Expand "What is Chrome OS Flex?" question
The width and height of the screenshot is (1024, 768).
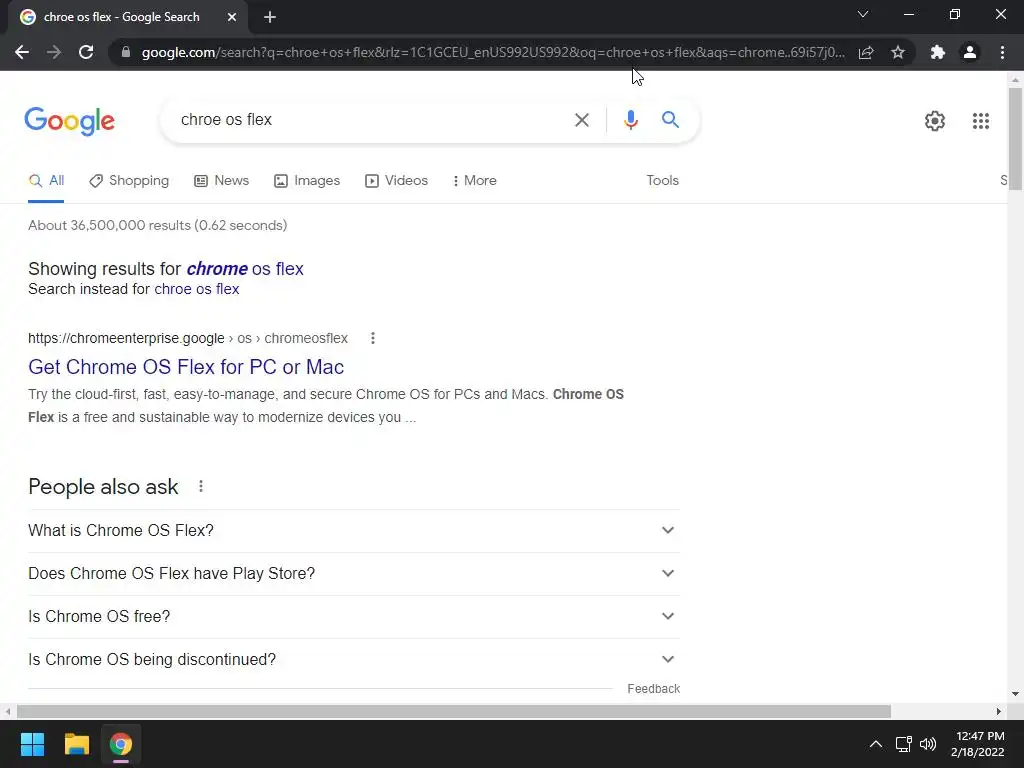[x=353, y=530]
